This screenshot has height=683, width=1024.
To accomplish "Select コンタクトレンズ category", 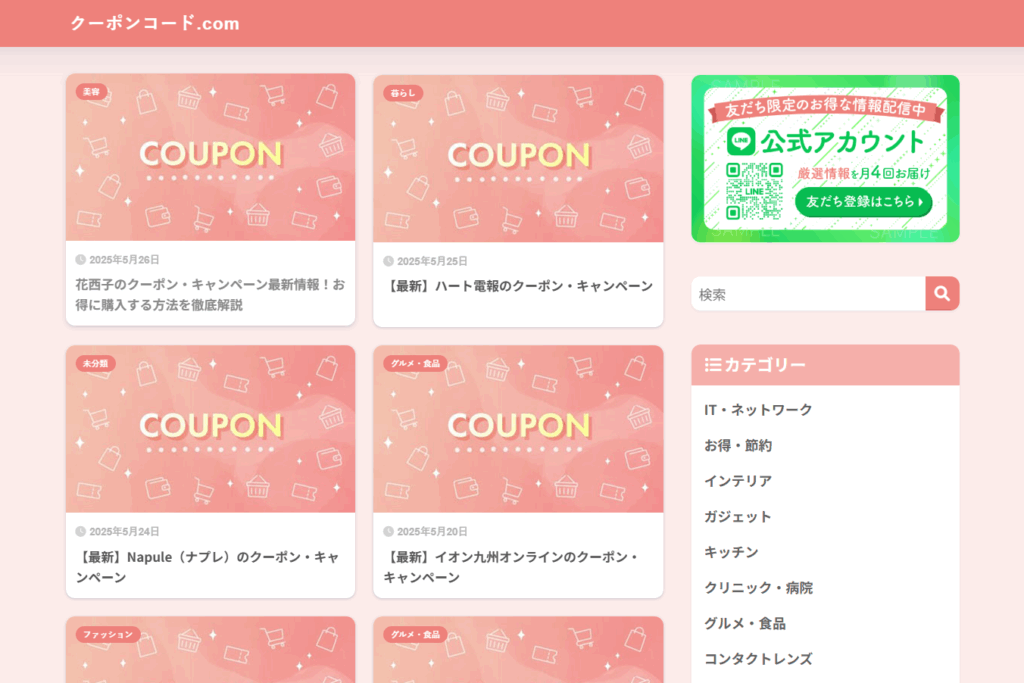I will tap(758, 659).
